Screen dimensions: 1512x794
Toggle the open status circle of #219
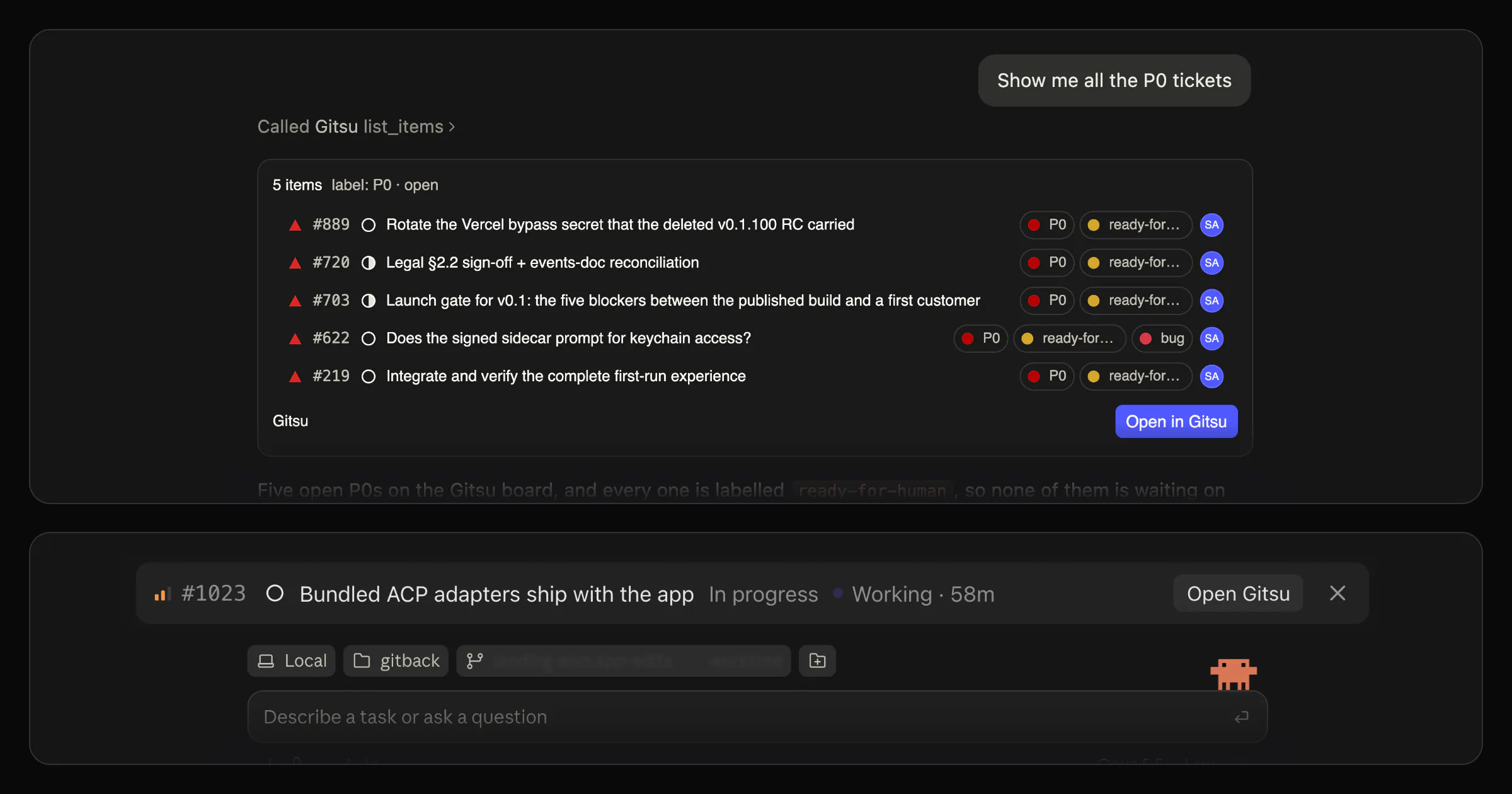coord(369,376)
